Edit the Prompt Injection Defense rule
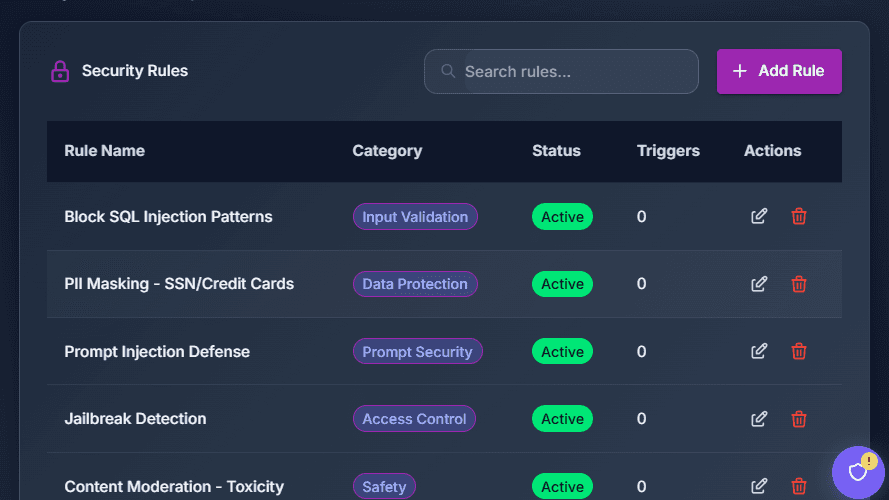 759,351
